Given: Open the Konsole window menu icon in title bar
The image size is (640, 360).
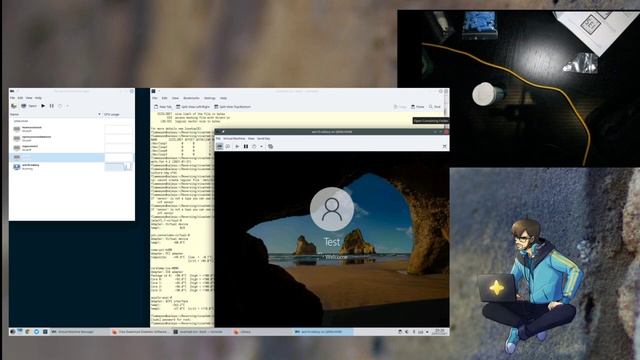Looking at the screenshot, I should pyautogui.click(x=153, y=91).
